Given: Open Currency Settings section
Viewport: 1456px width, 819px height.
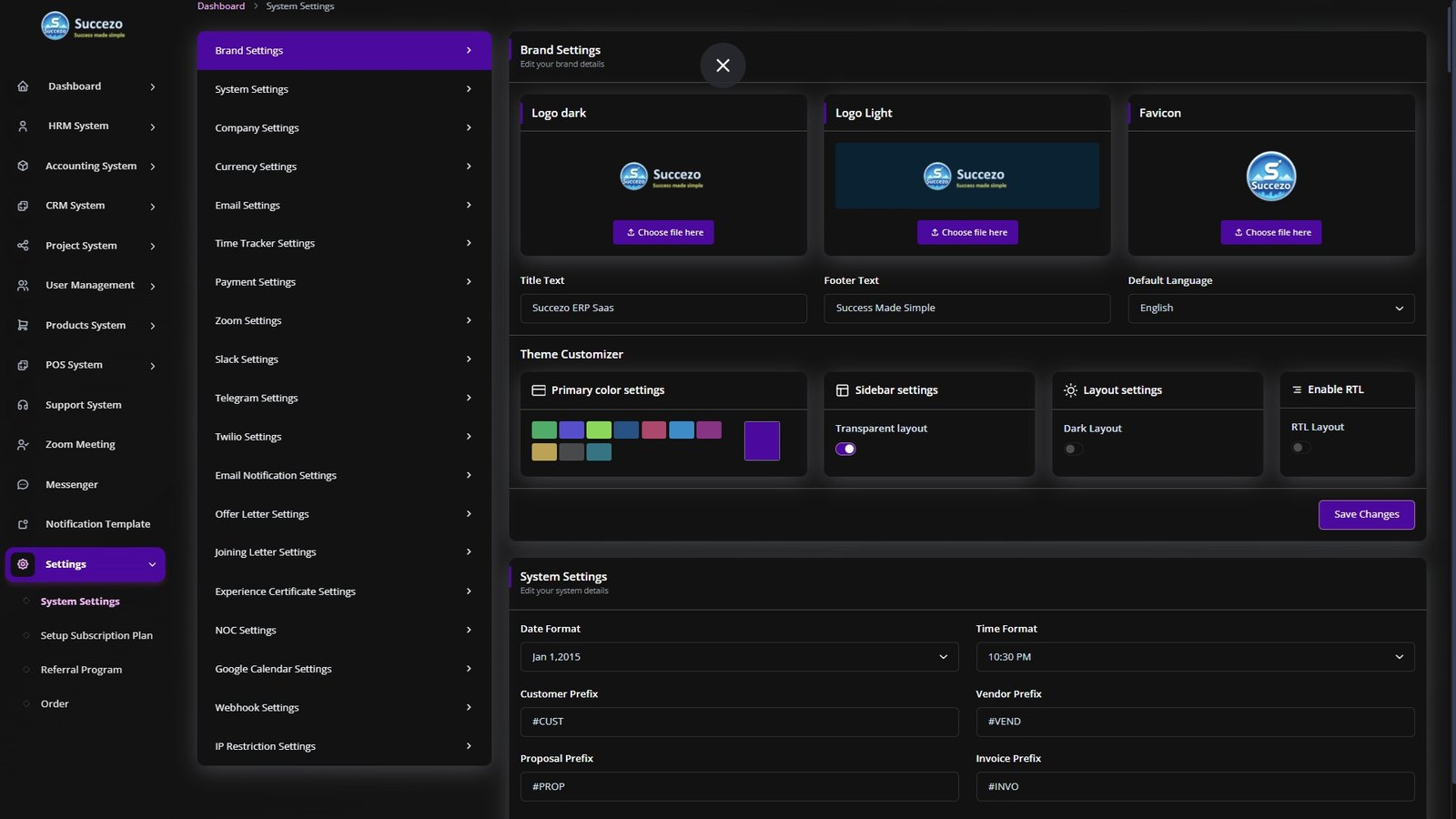Looking at the screenshot, I should click(344, 167).
